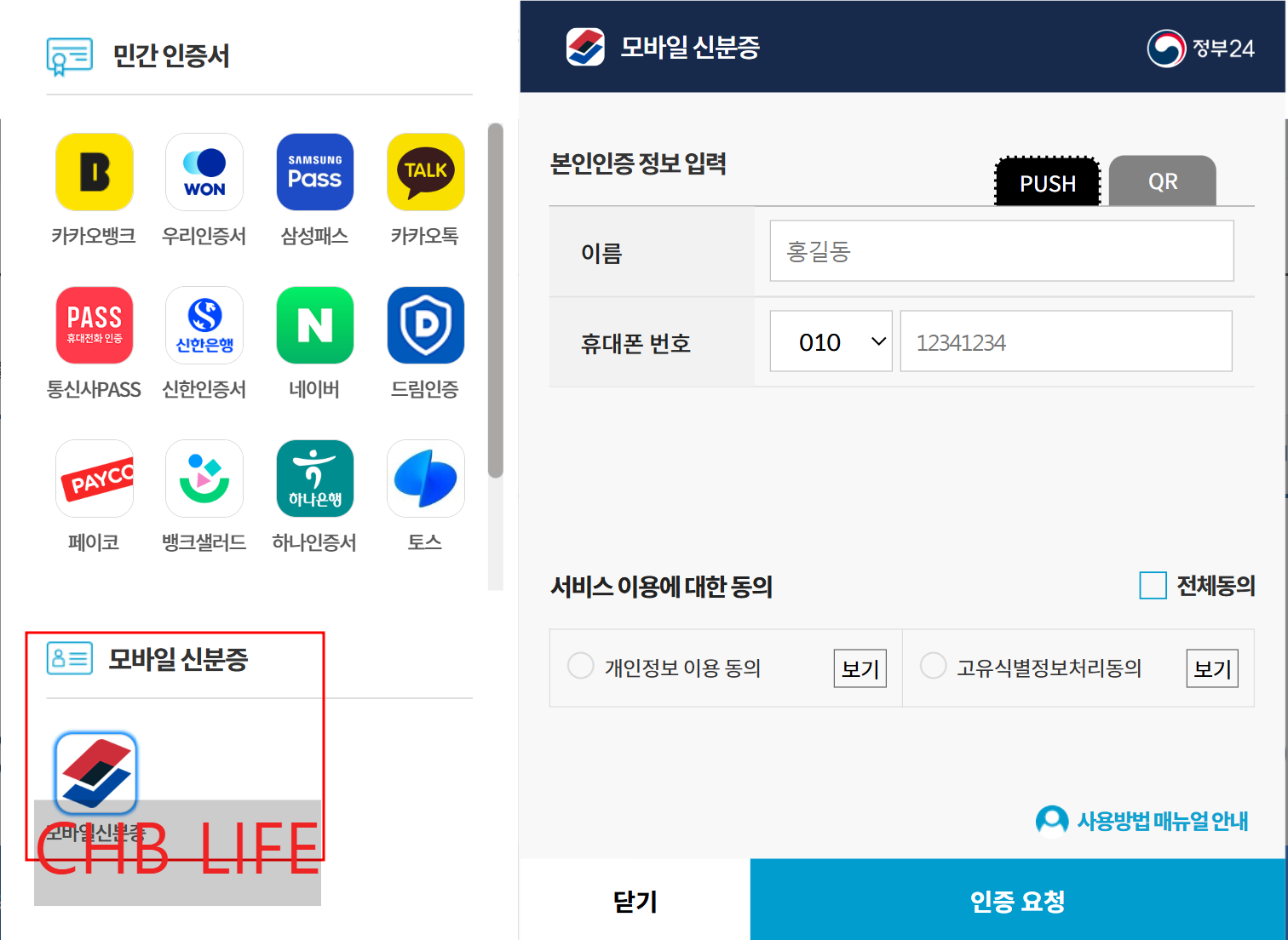This screenshot has width=1288, height=940.
Task: Select the Naver (네이버) certificate icon
Action: point(315,325)
